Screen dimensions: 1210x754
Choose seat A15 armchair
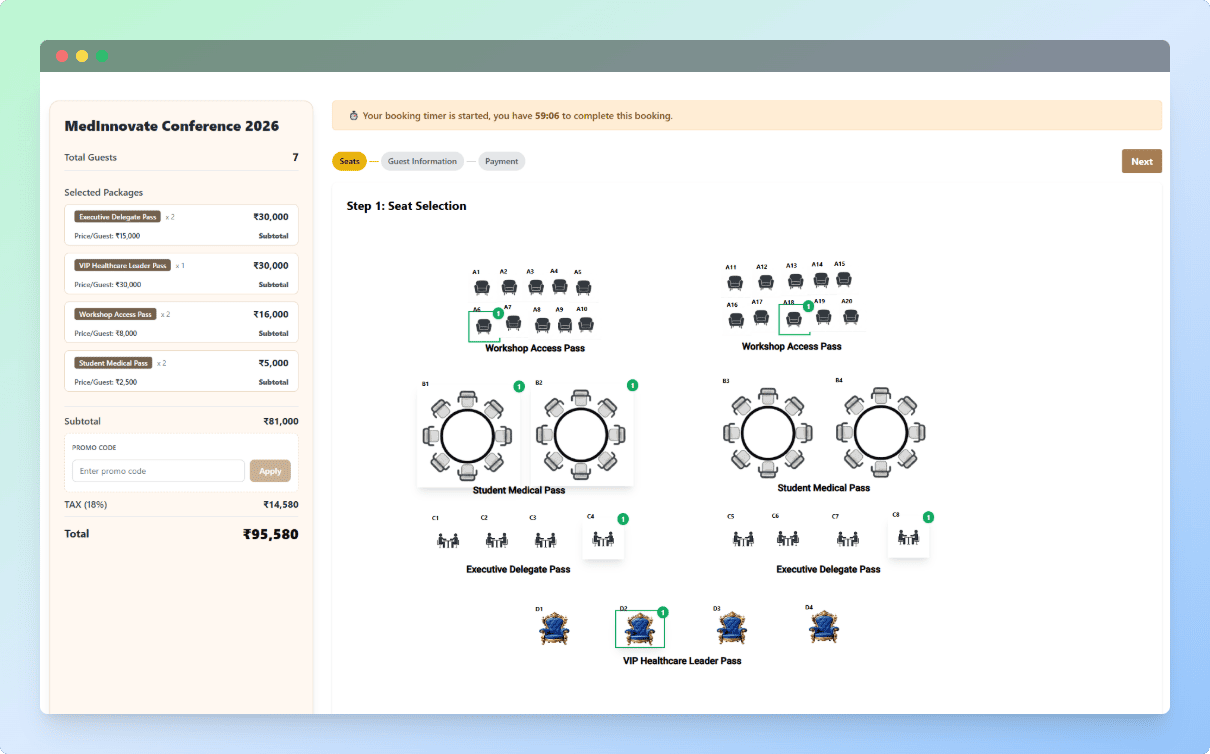(x=843, y=279)
